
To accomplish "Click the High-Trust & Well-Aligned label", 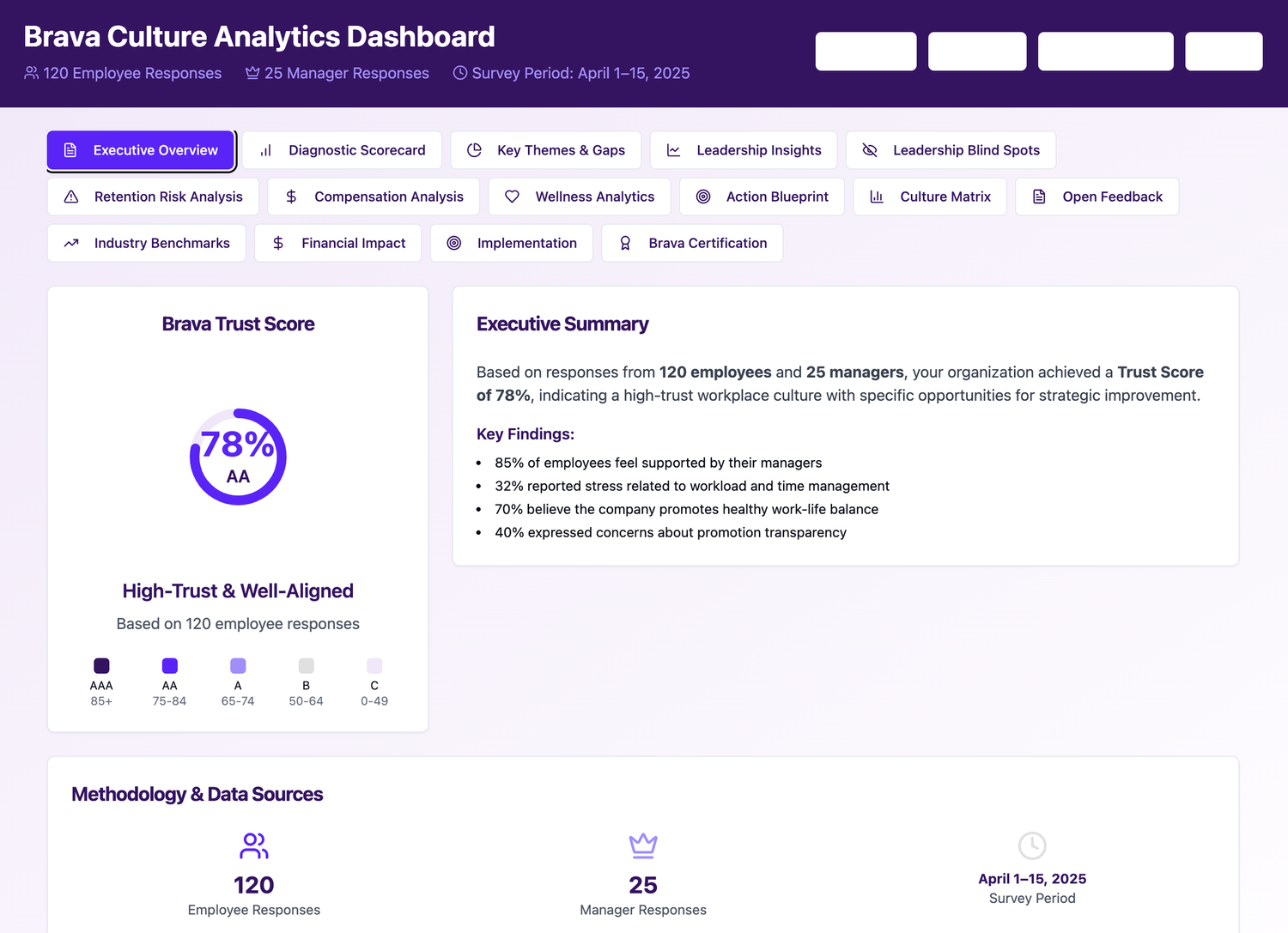I will (238, 591).
